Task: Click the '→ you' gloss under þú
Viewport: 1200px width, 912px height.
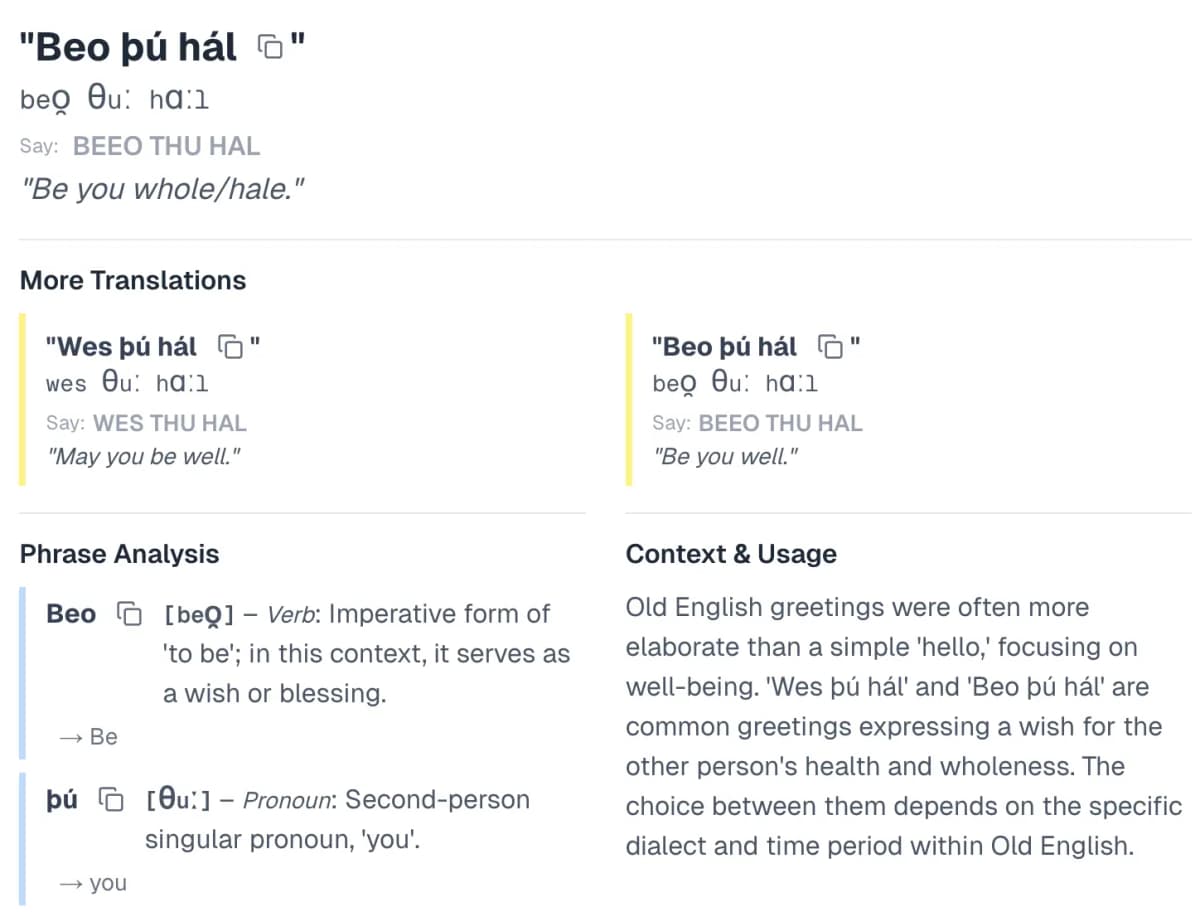Action: click(92, 883)
